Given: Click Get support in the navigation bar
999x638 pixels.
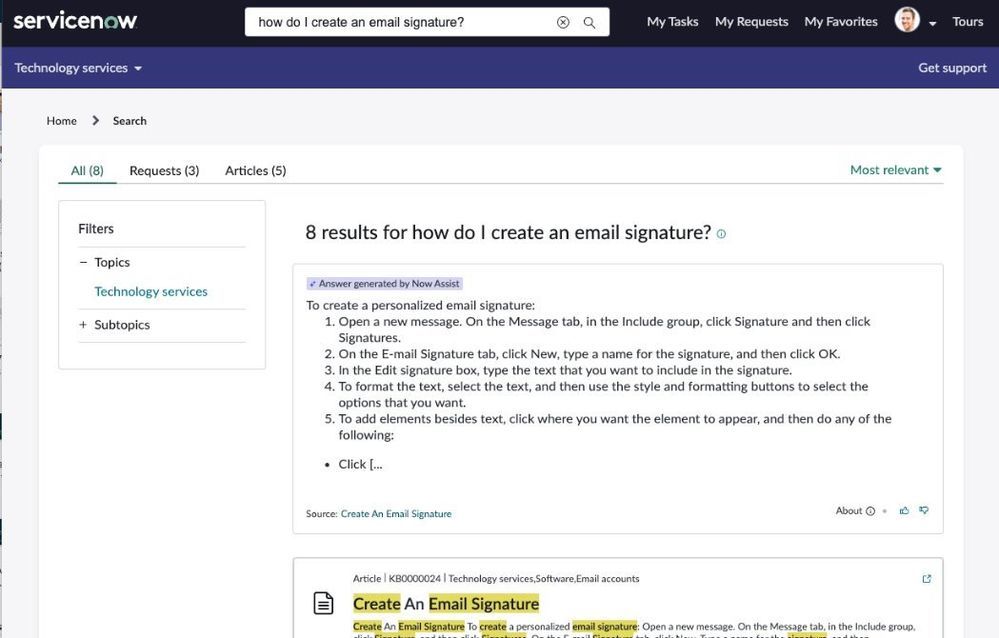Looking at the screenshot, I should click(x=952, y=67).
